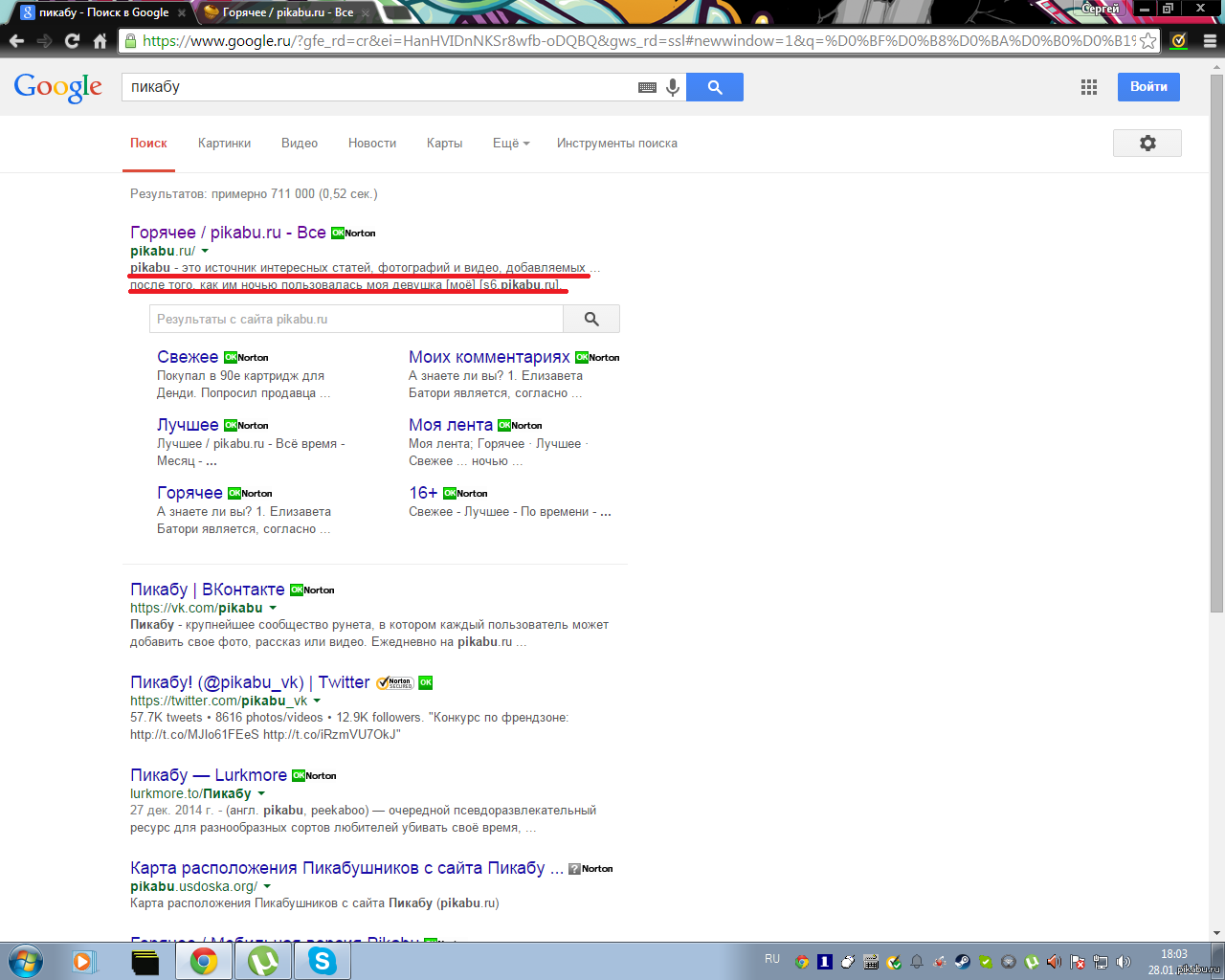Click the browser back arrow
The image size is (1225, 980).
[16, 41]
